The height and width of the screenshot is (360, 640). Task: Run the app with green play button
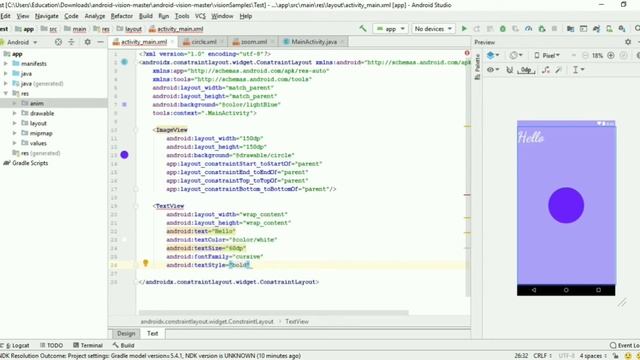click(x=464, y=29)
